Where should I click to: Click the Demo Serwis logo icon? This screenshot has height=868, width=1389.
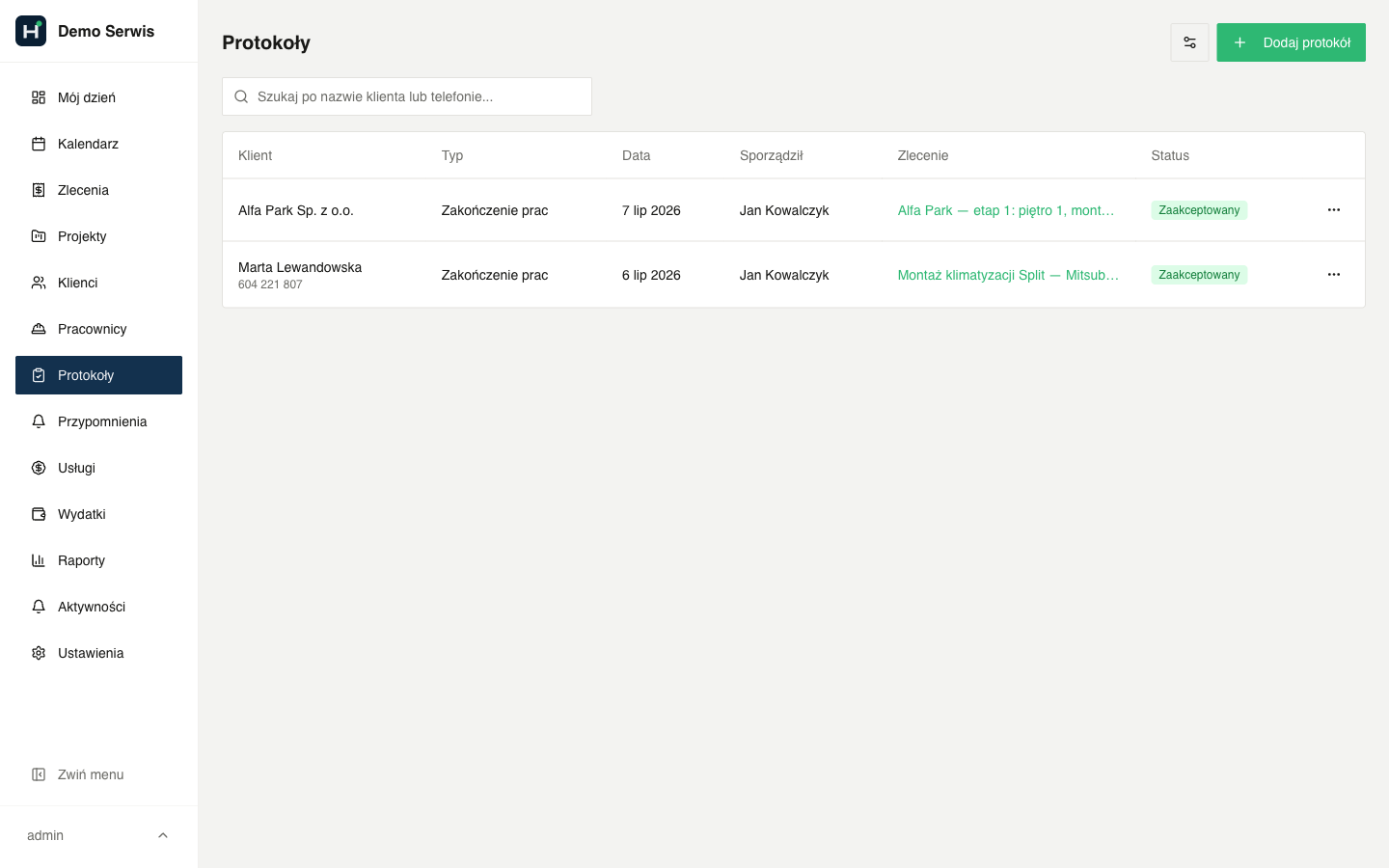pos(31,31)
